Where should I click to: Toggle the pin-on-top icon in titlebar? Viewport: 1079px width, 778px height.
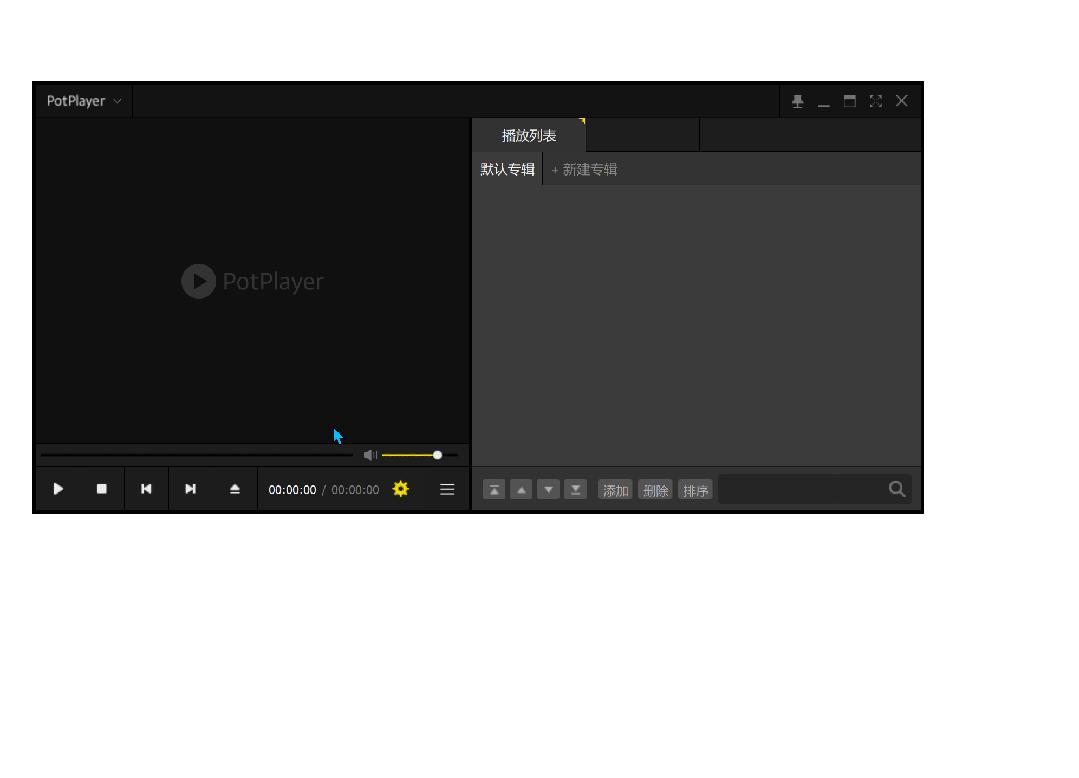click(797, 100)
